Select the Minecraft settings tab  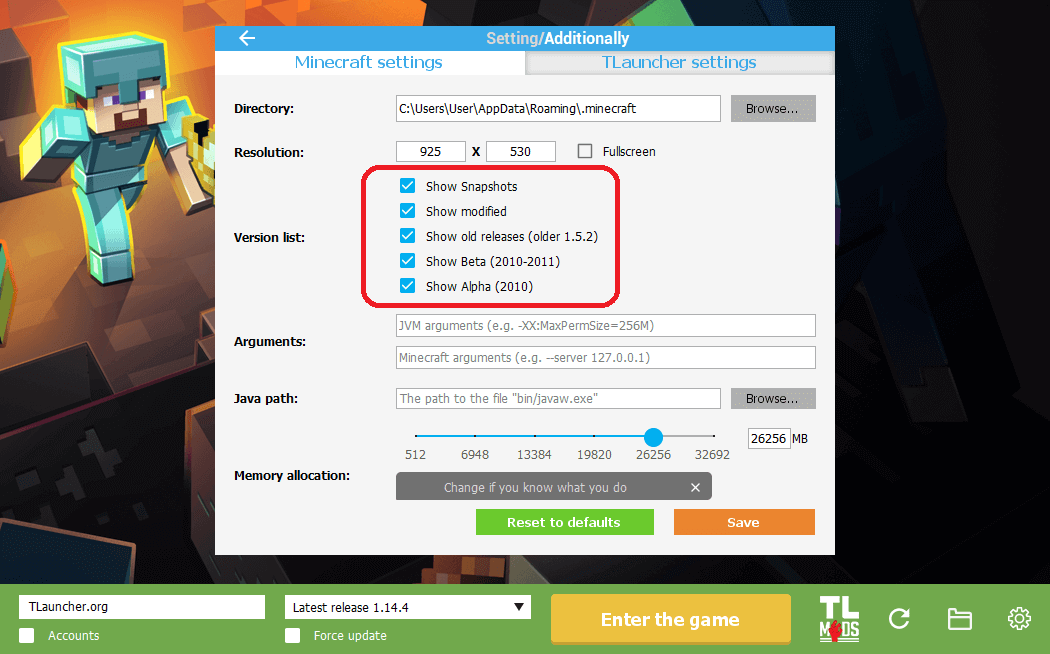pos(368,61)
